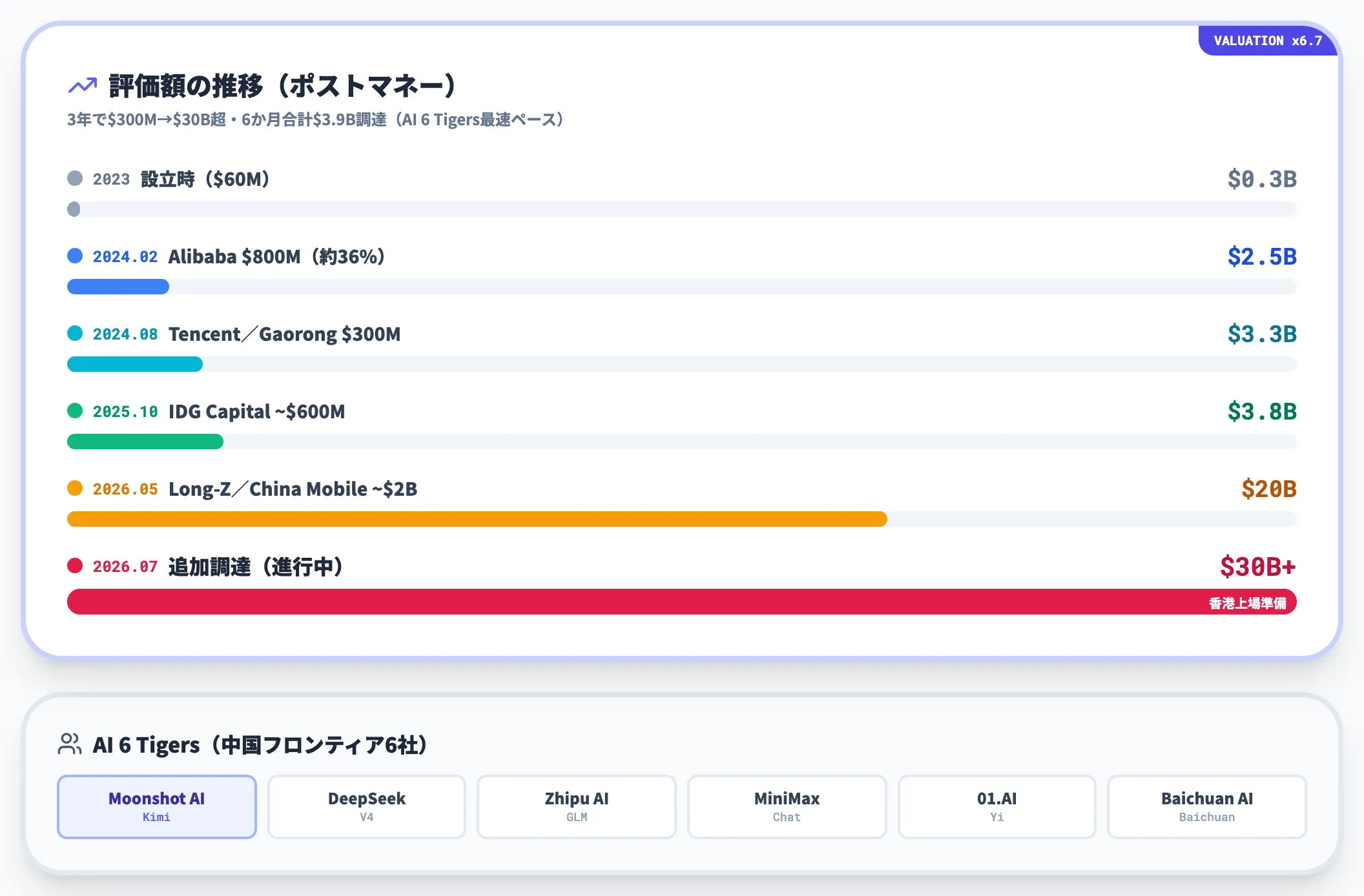
Task: Click the trending-up chart icon beside 評価額の推移
Action: pos(83,86)
